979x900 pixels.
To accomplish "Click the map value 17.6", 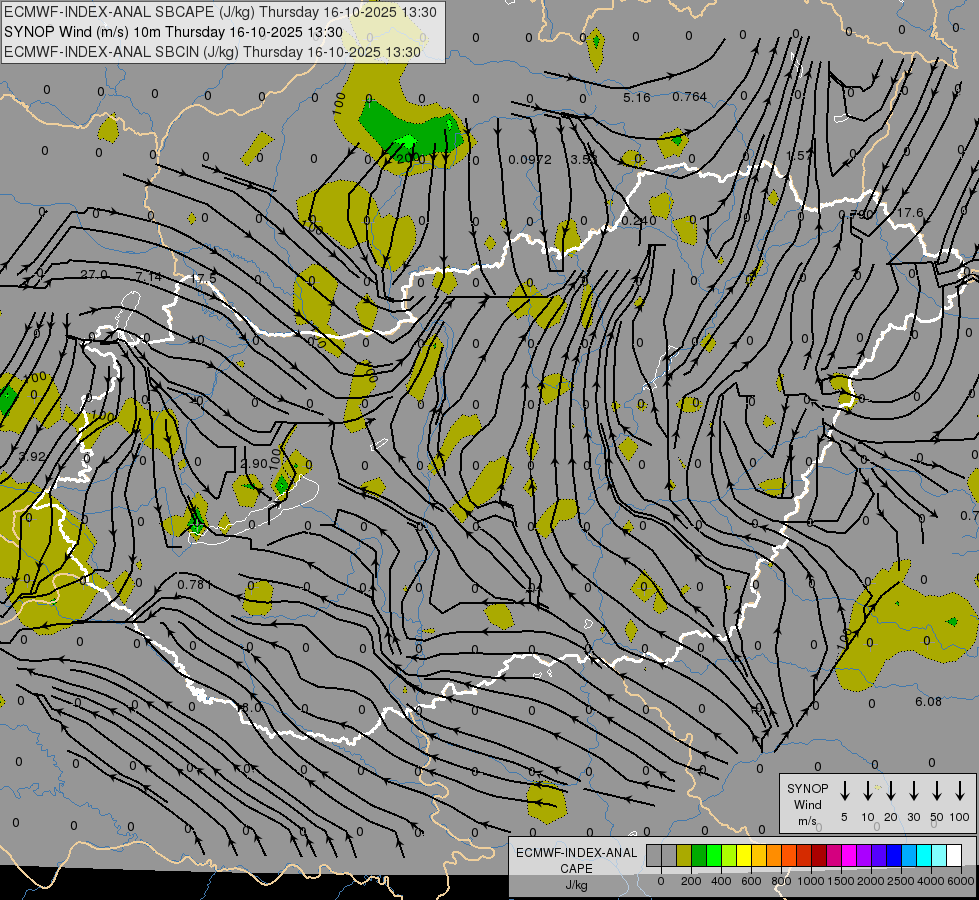I will tap(910, 213).
